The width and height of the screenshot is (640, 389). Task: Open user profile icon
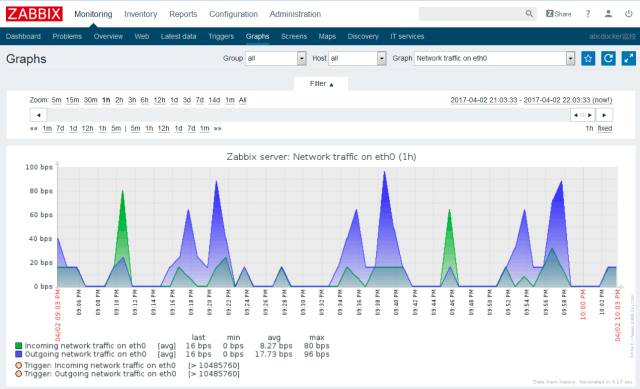tap(608, 14)
